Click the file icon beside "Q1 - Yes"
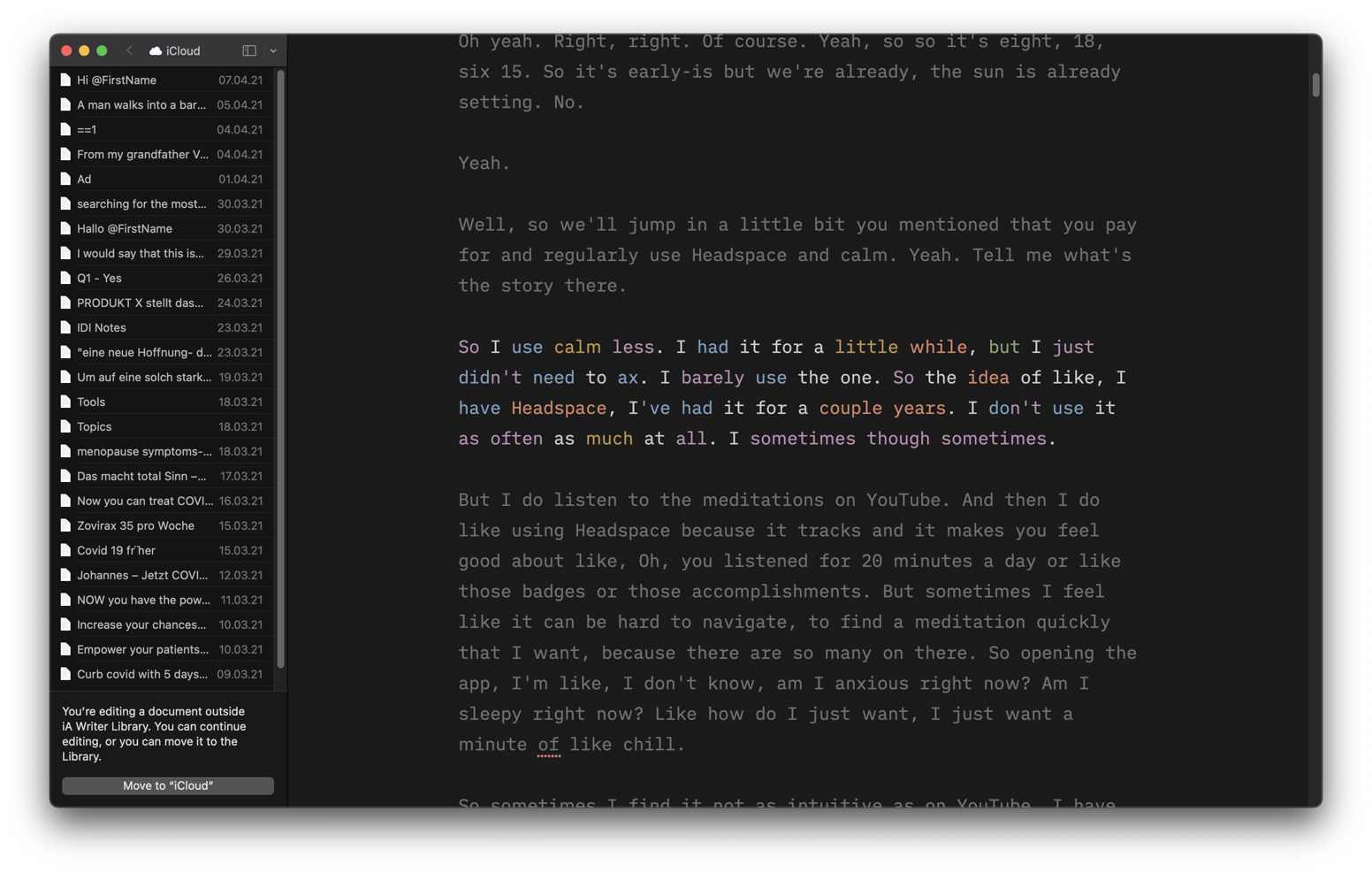 (65, 278)
